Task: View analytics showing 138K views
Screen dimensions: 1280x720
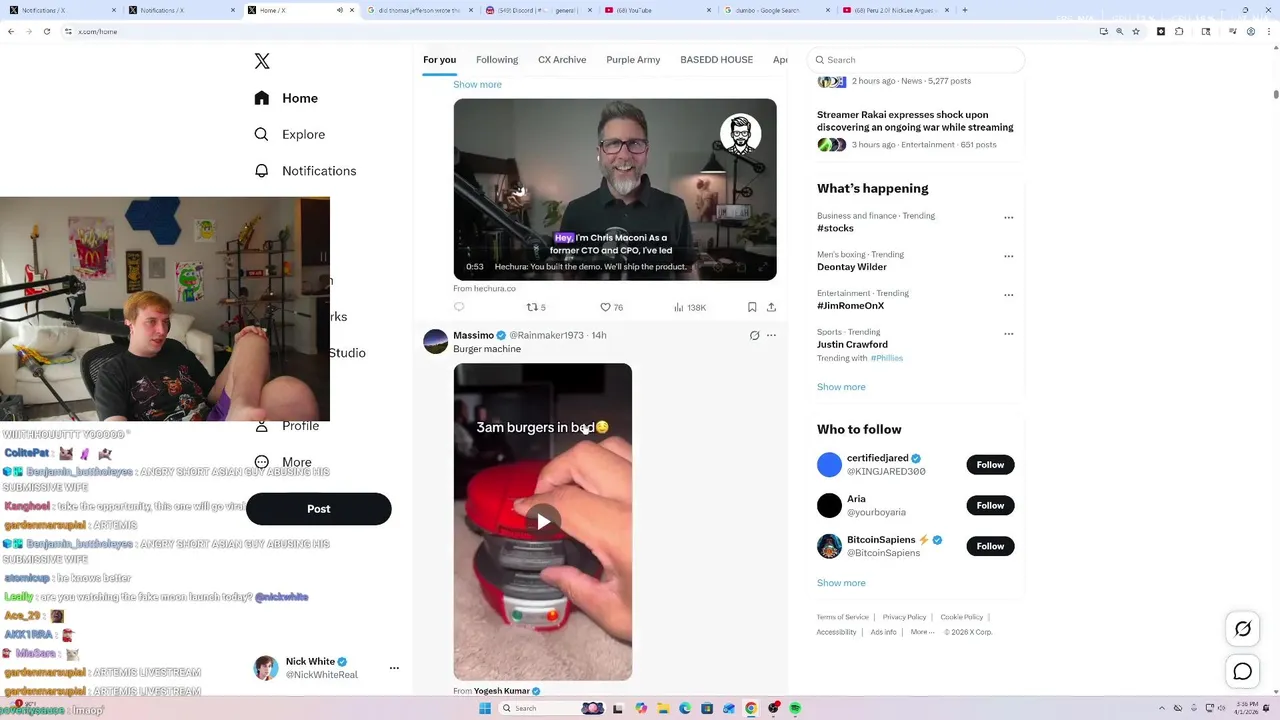Action: 690,307
